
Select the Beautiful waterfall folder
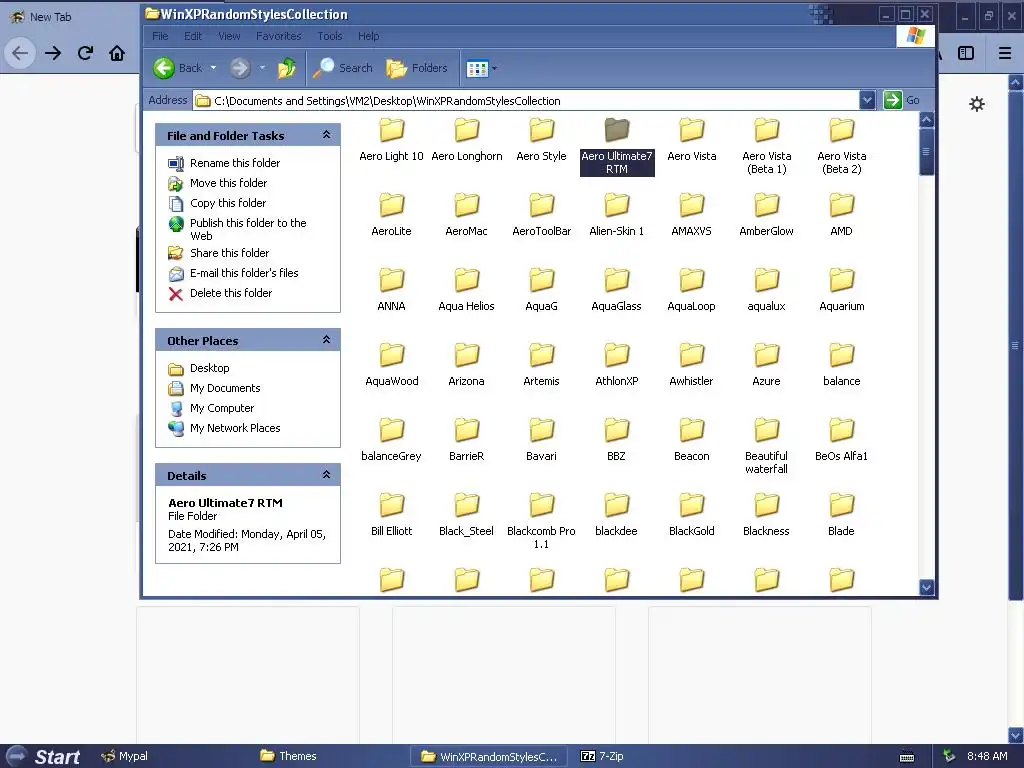point(767,447)
